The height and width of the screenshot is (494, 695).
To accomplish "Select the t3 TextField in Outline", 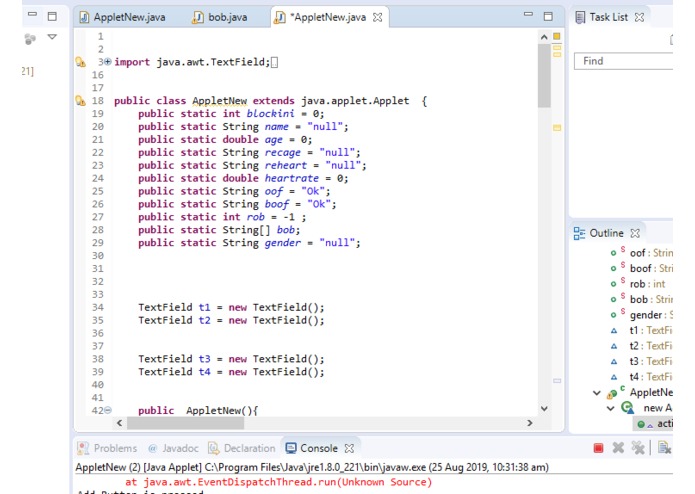I will point(641,361).
